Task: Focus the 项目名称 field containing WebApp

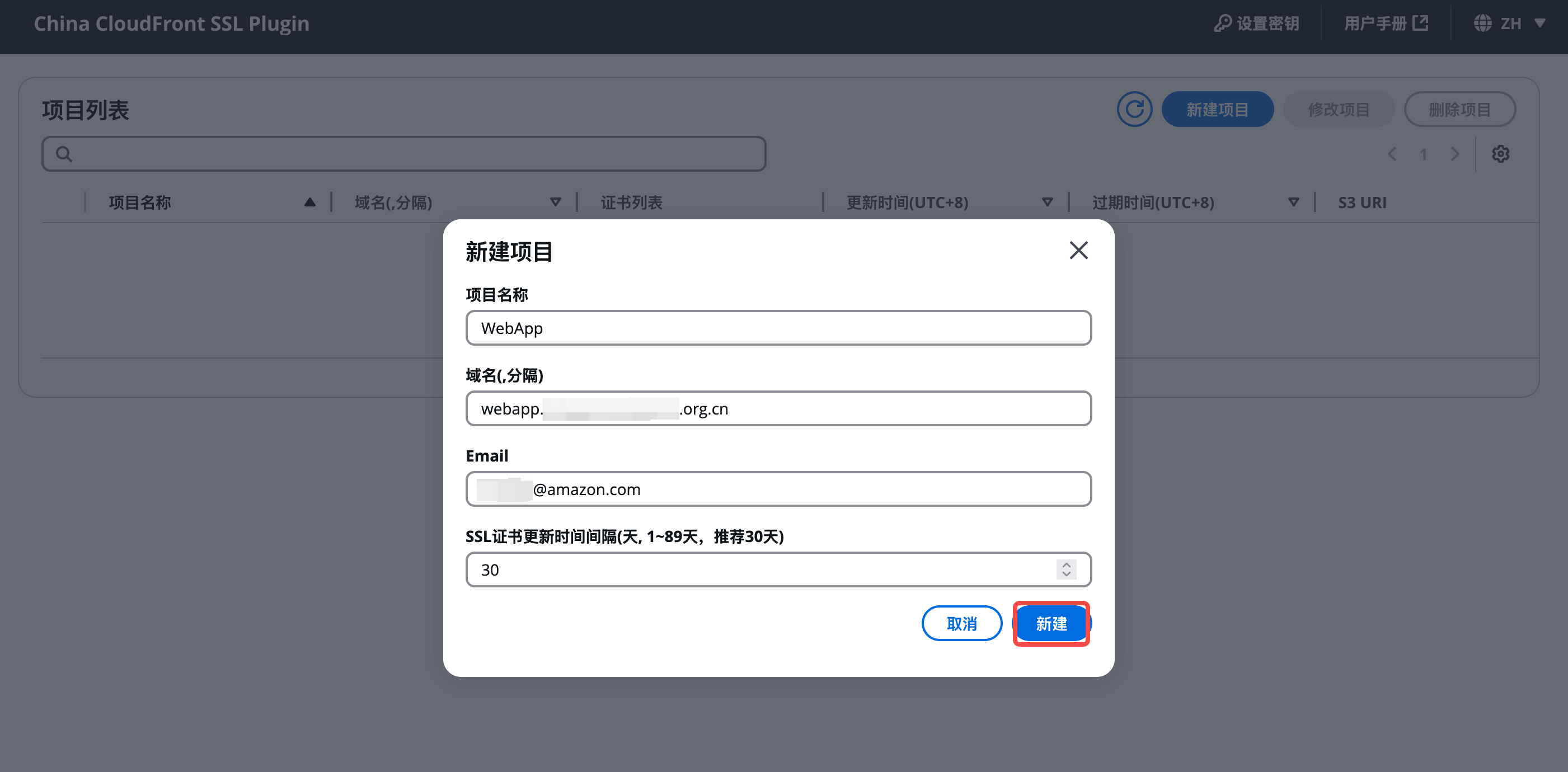Action: (x=778, y=328)
